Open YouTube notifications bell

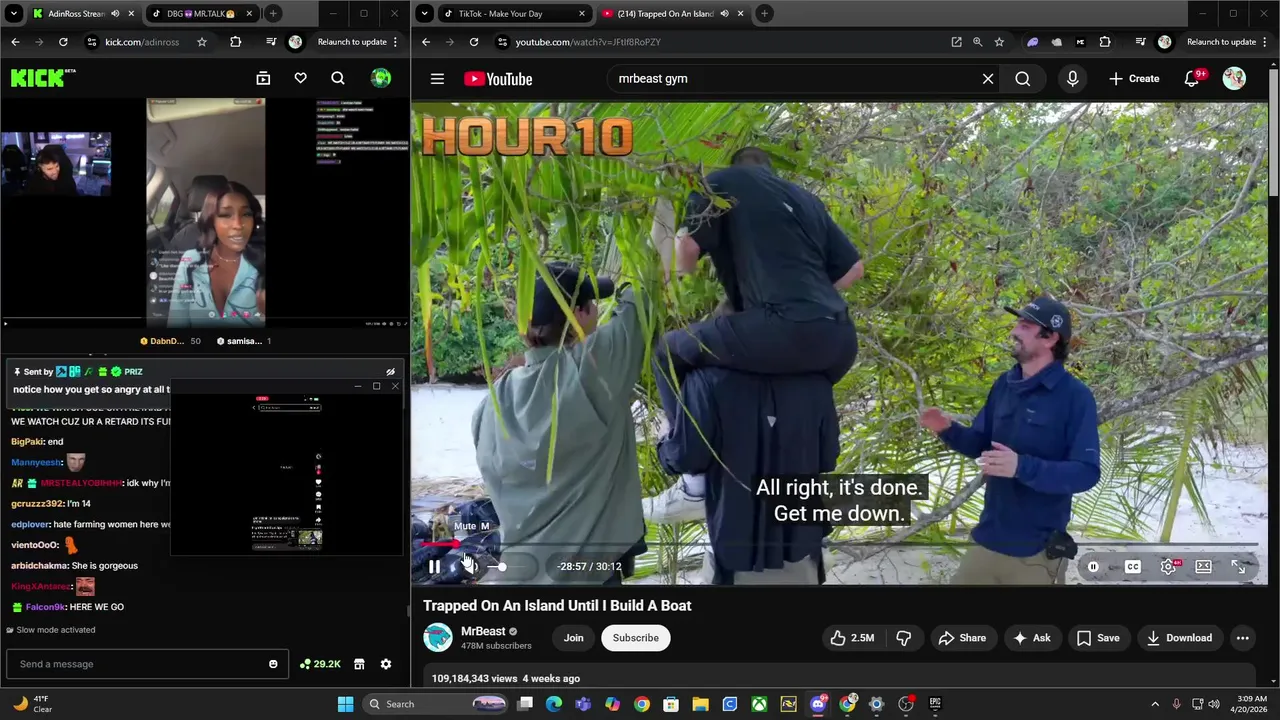click(1192, 79)
